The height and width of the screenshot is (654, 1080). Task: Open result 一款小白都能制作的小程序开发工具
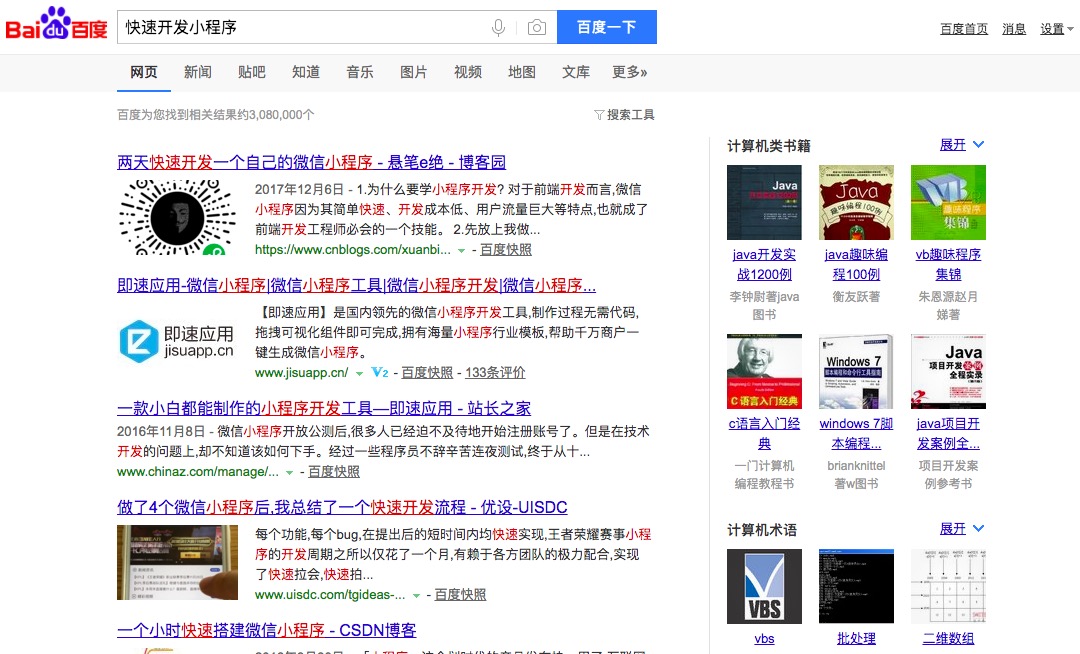point(324,408)
